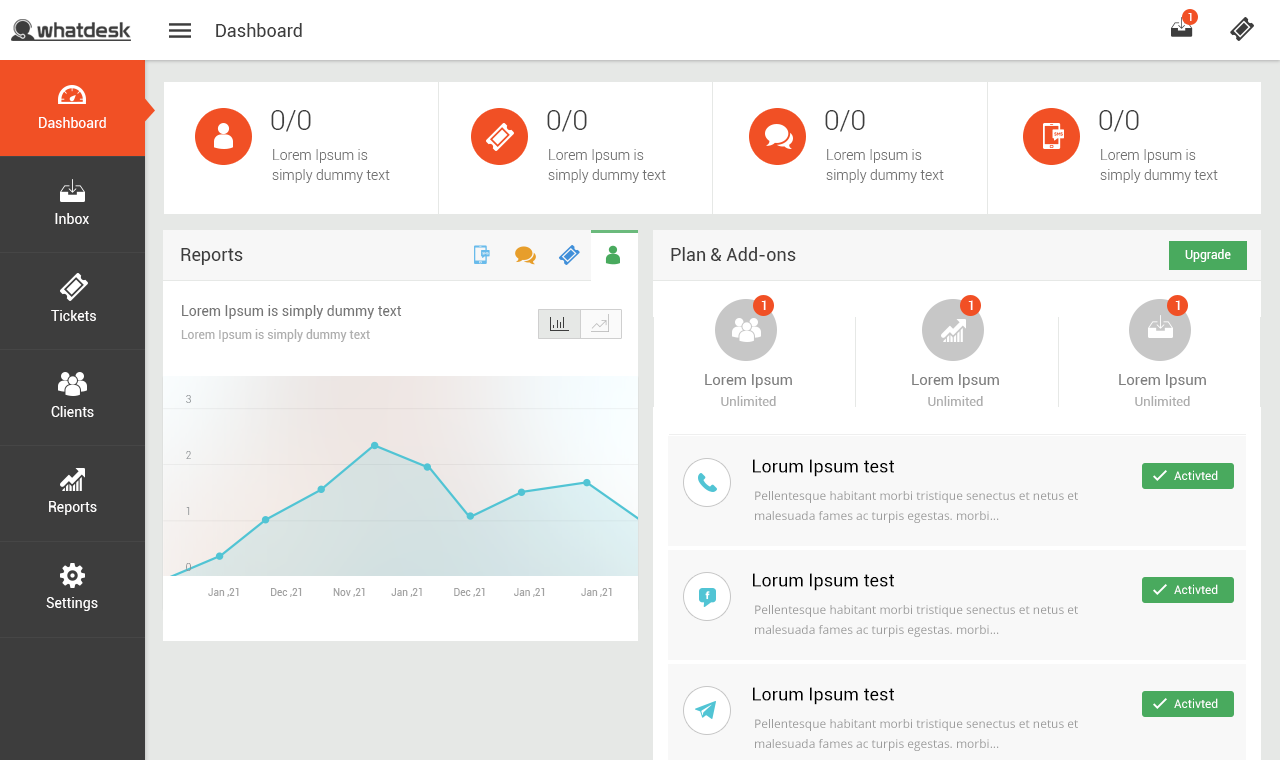Click the chart add-on circle with badge
Screen dimensions: 1280x760
pyautogui.click(x=953, y=330)
